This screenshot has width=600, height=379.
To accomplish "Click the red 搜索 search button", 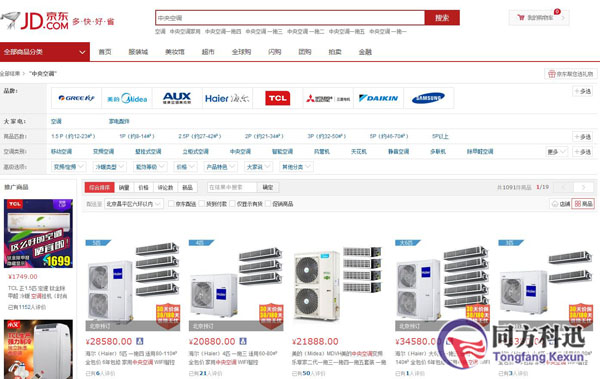I will (x=442, y=18).
